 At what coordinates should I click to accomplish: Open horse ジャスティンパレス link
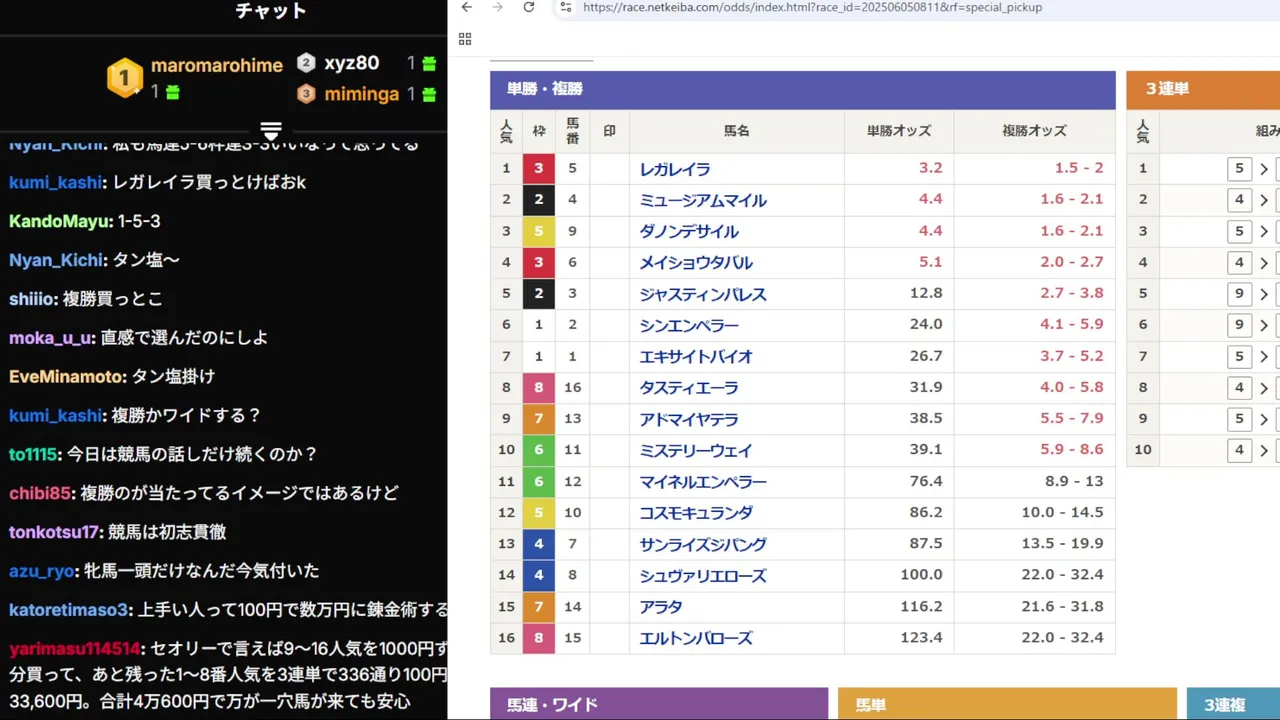pos(703,294)
